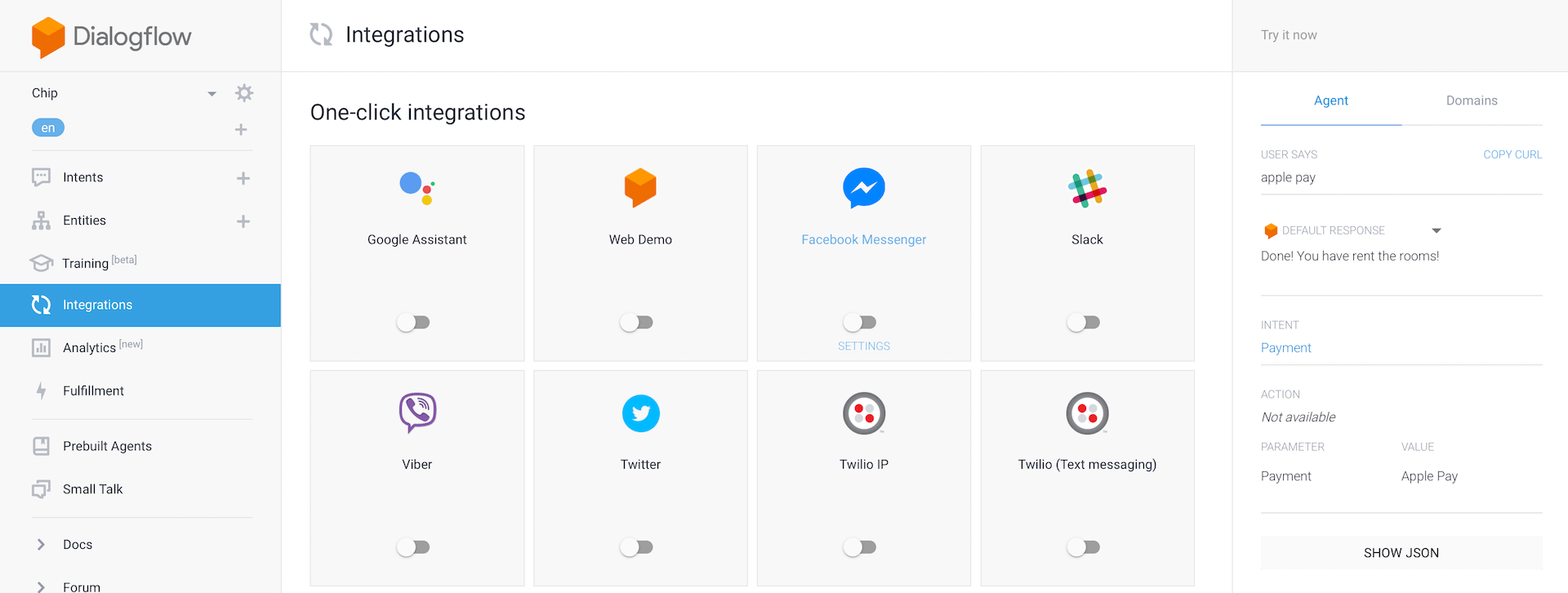Viewport: 1568px width, 593px height.
Task: Expand the Default Response dropdown
Action: (1436, 231)
